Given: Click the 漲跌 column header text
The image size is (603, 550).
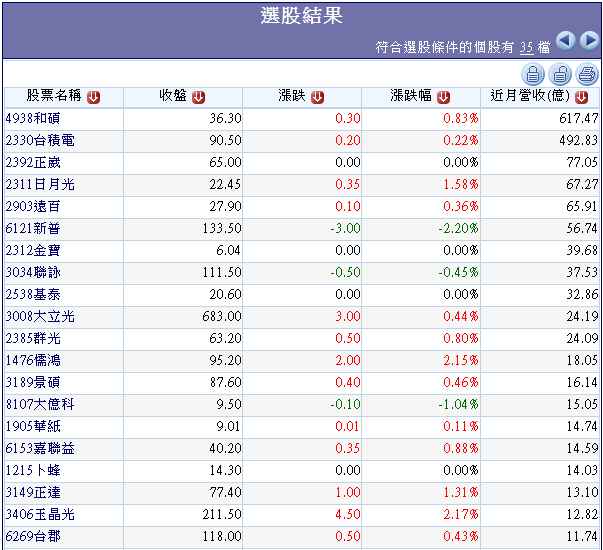Looking at the screenshot, I should coord(292,95).
